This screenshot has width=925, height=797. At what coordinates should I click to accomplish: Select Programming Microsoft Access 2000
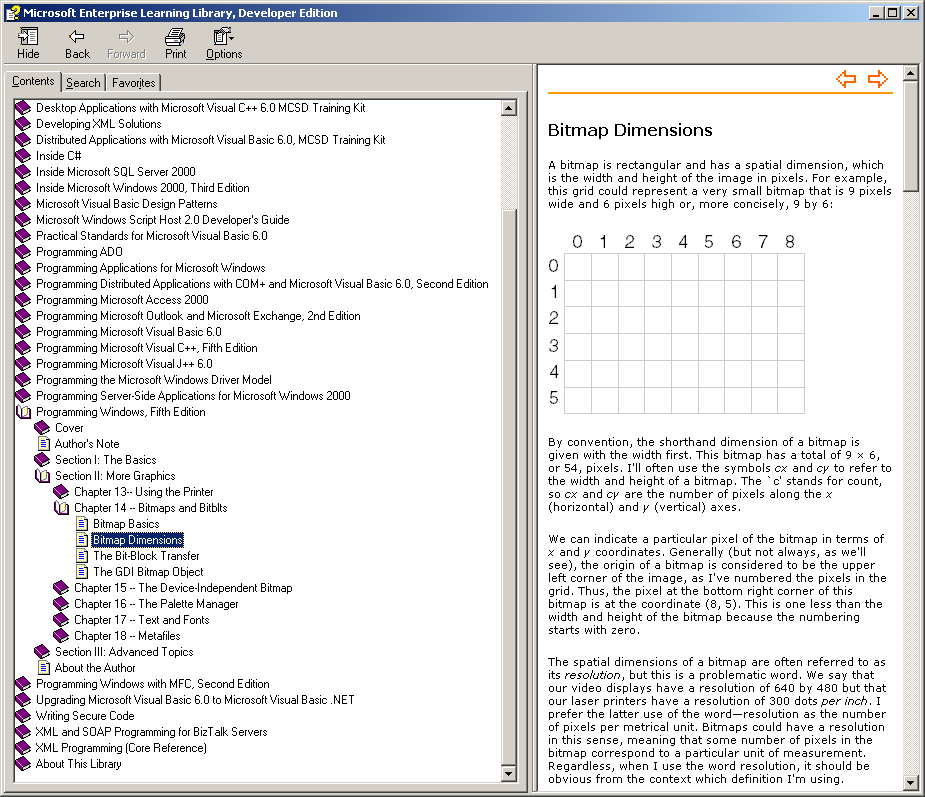pyautogui.click(x=122, y=300)
